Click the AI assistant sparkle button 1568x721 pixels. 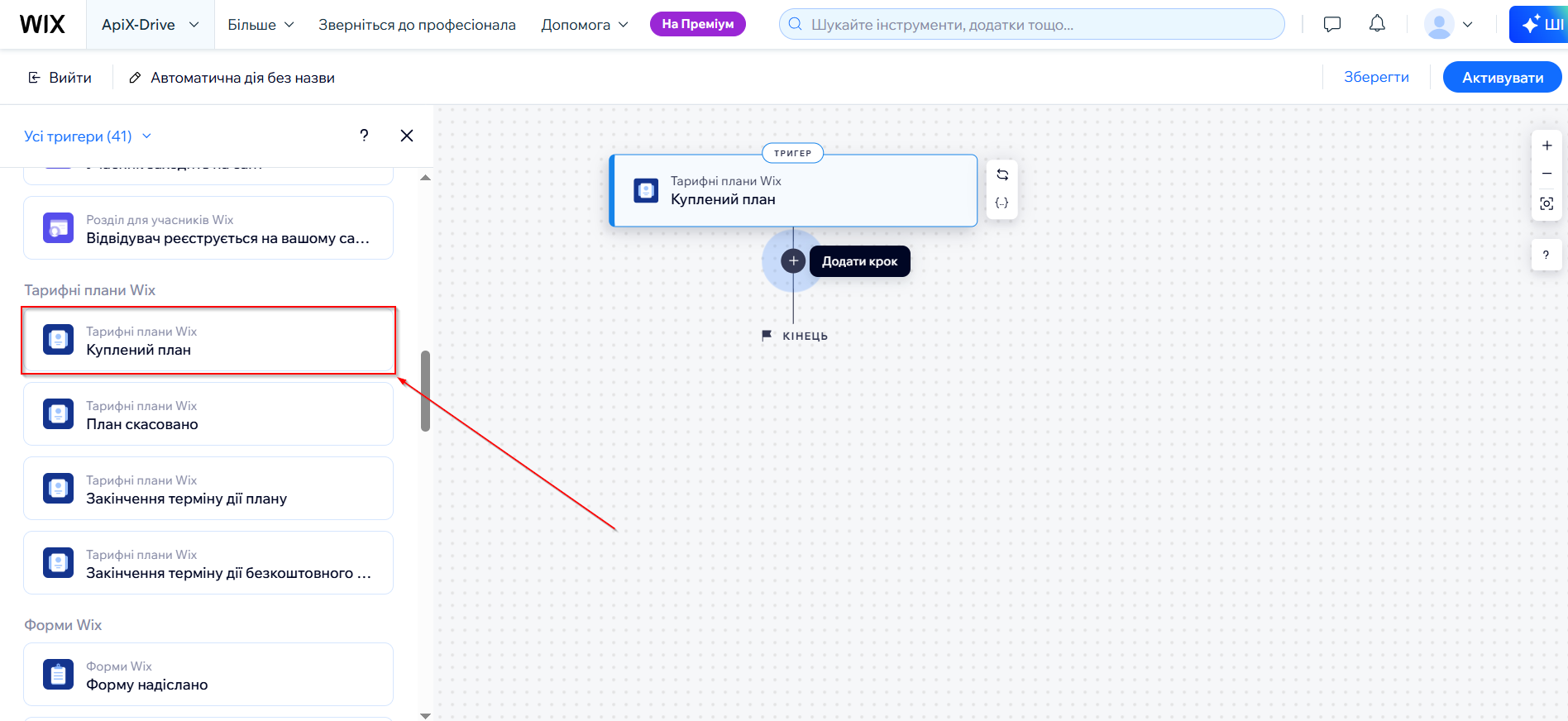1538,24
